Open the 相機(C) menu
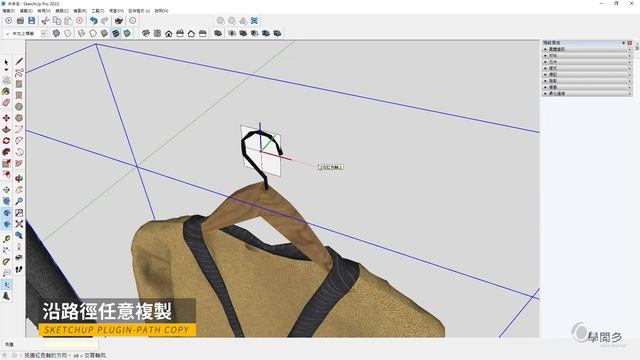 62,11
